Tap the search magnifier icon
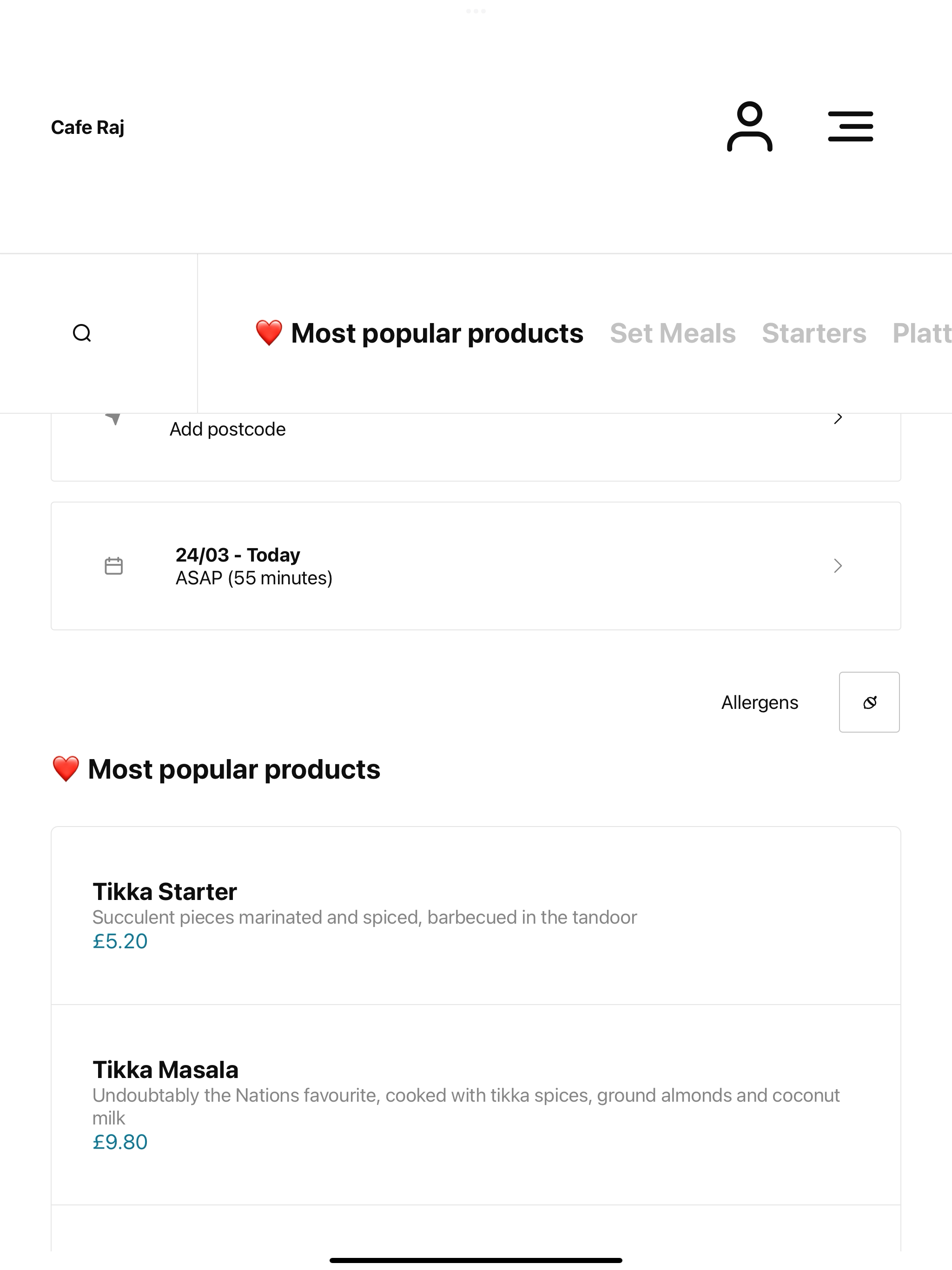Screen dimensions: 952x1270 coord(82,333)
